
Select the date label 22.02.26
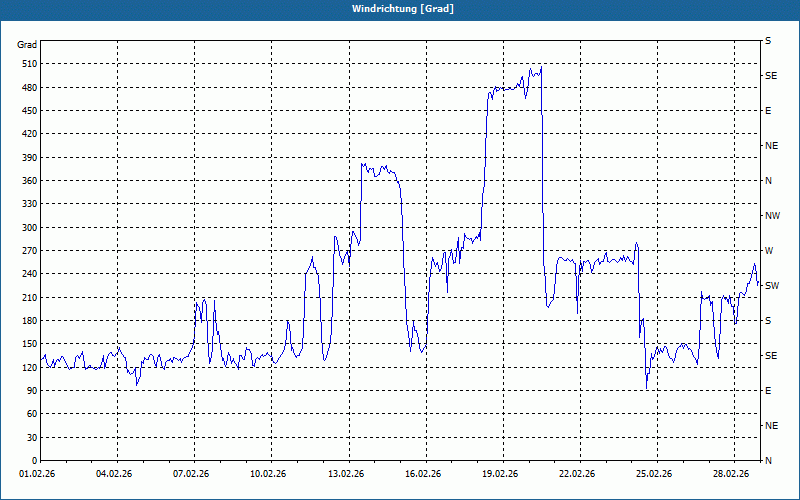(577, 474)
